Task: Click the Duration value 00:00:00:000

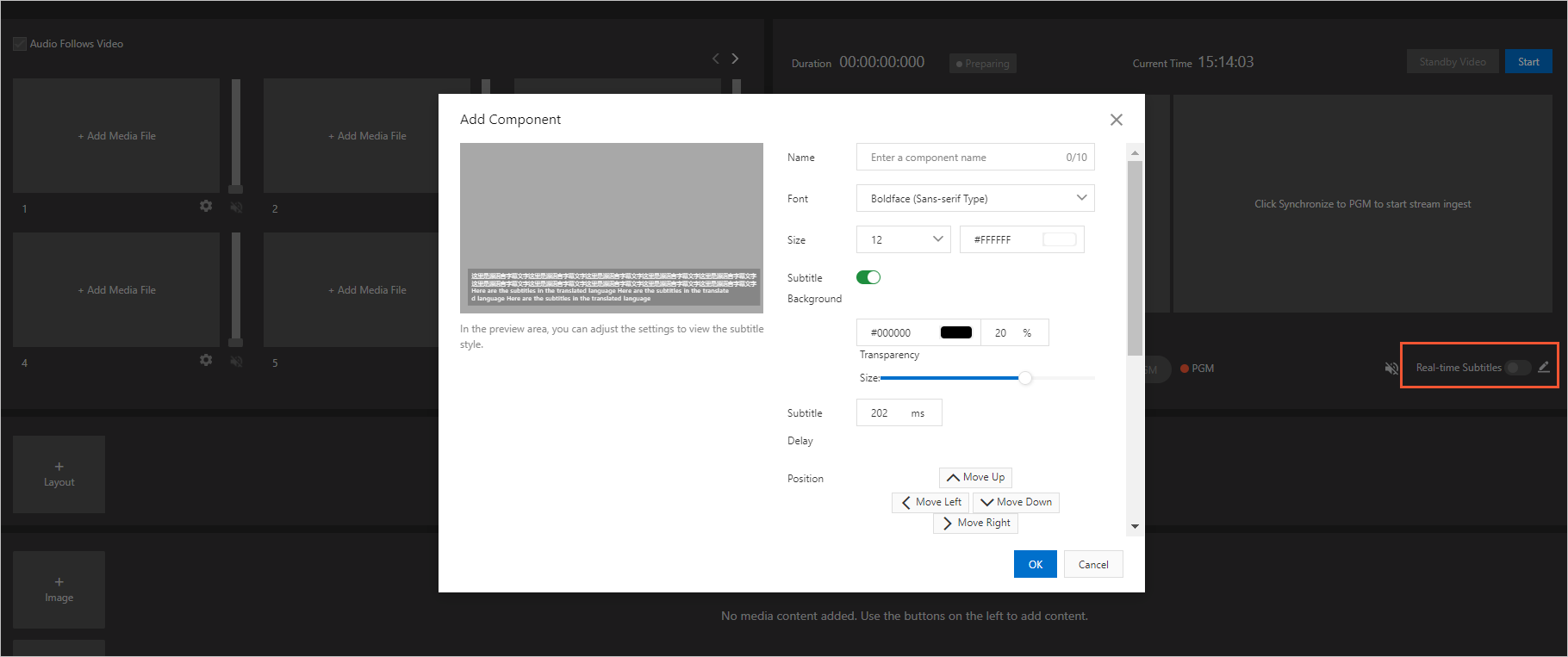Action: click(x=881, y=62)
